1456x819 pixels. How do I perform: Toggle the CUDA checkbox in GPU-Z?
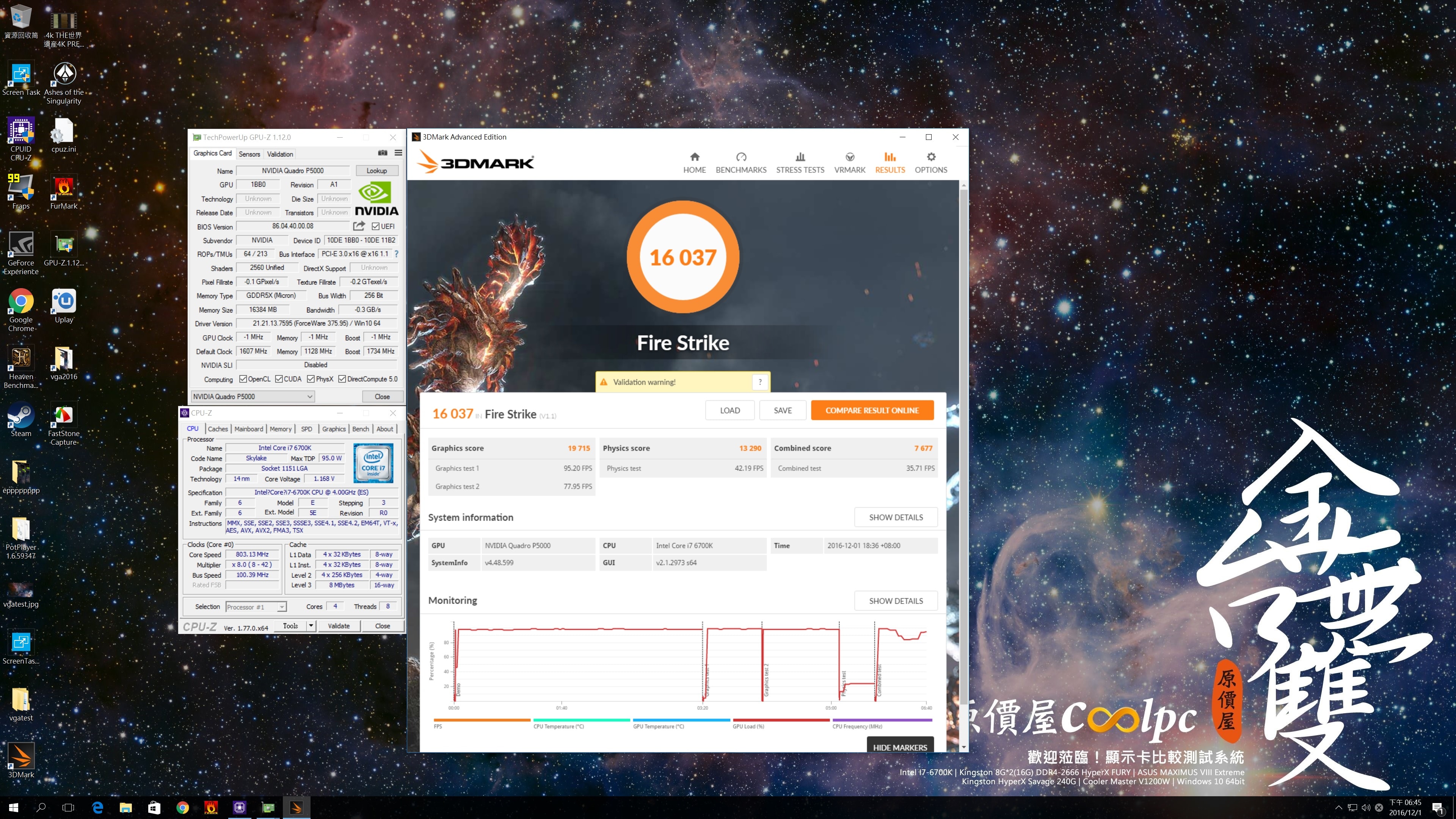point(279,379)
